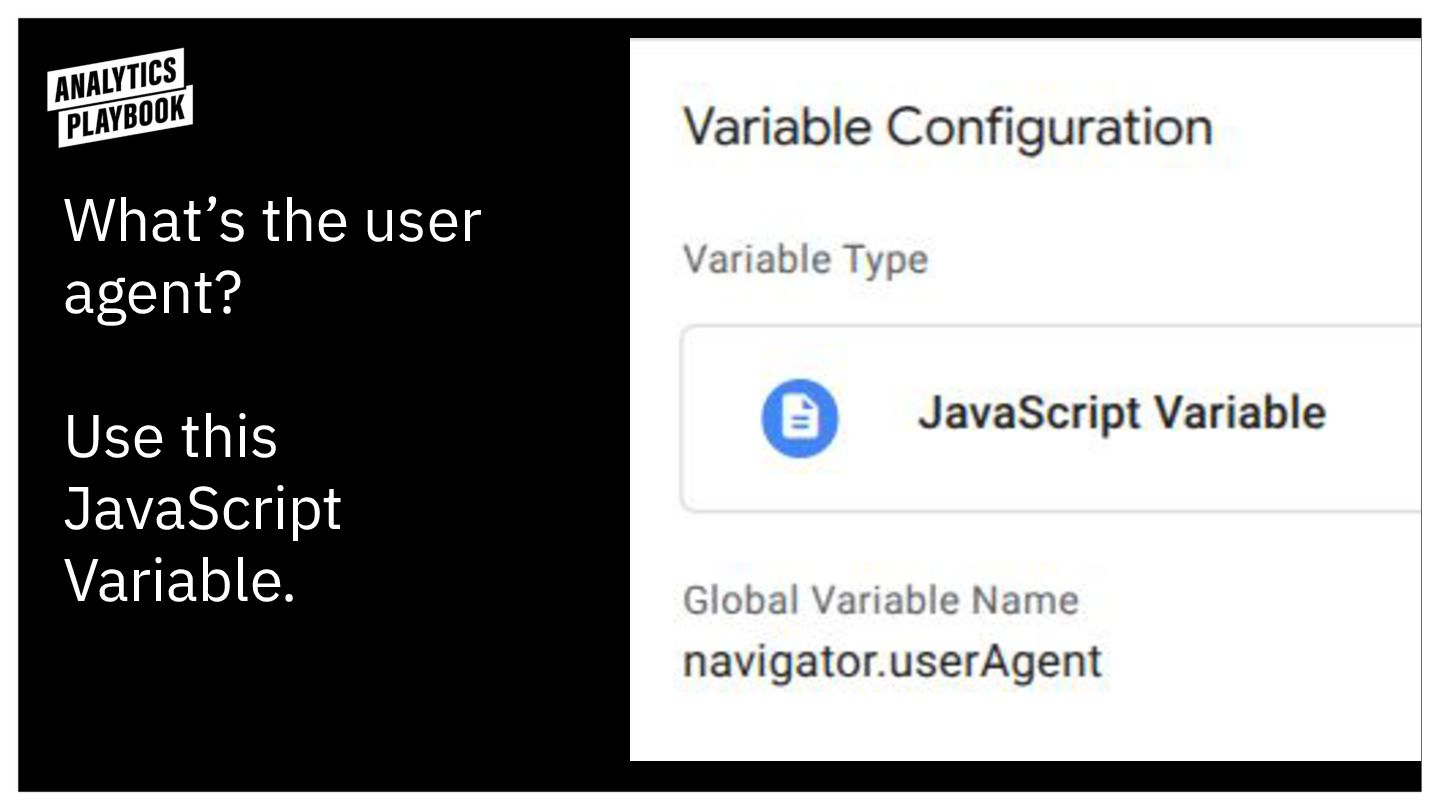Click the Variable Type field label
This screenshot has width=1440, height=810.
coord(805,260)
